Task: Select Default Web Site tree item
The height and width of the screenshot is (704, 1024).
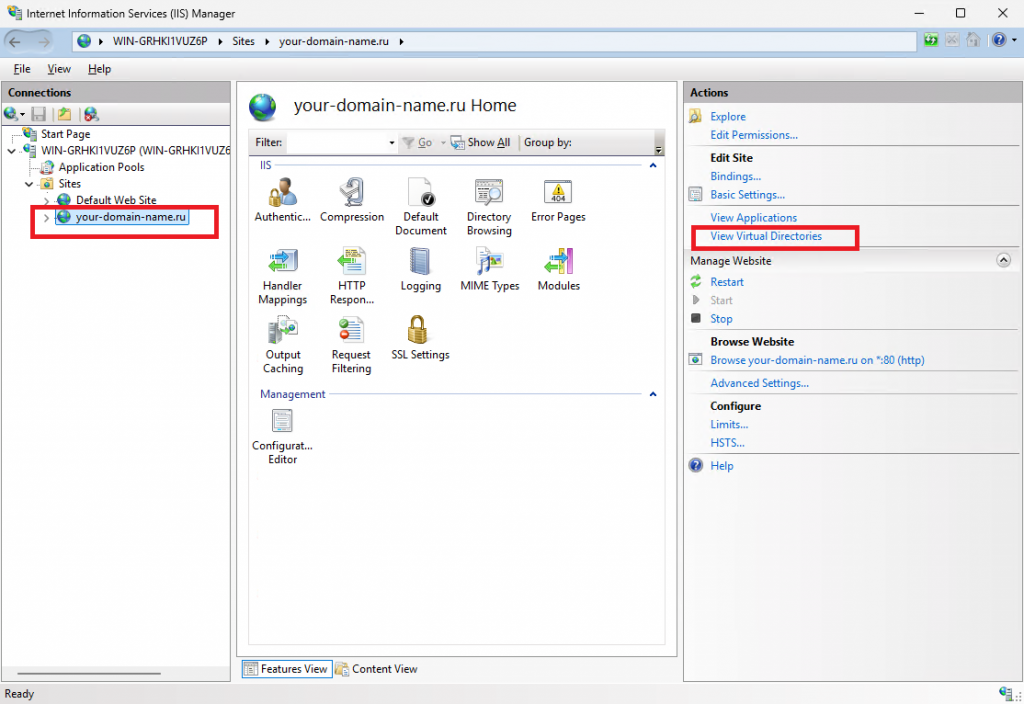Action: pos(116,200)
